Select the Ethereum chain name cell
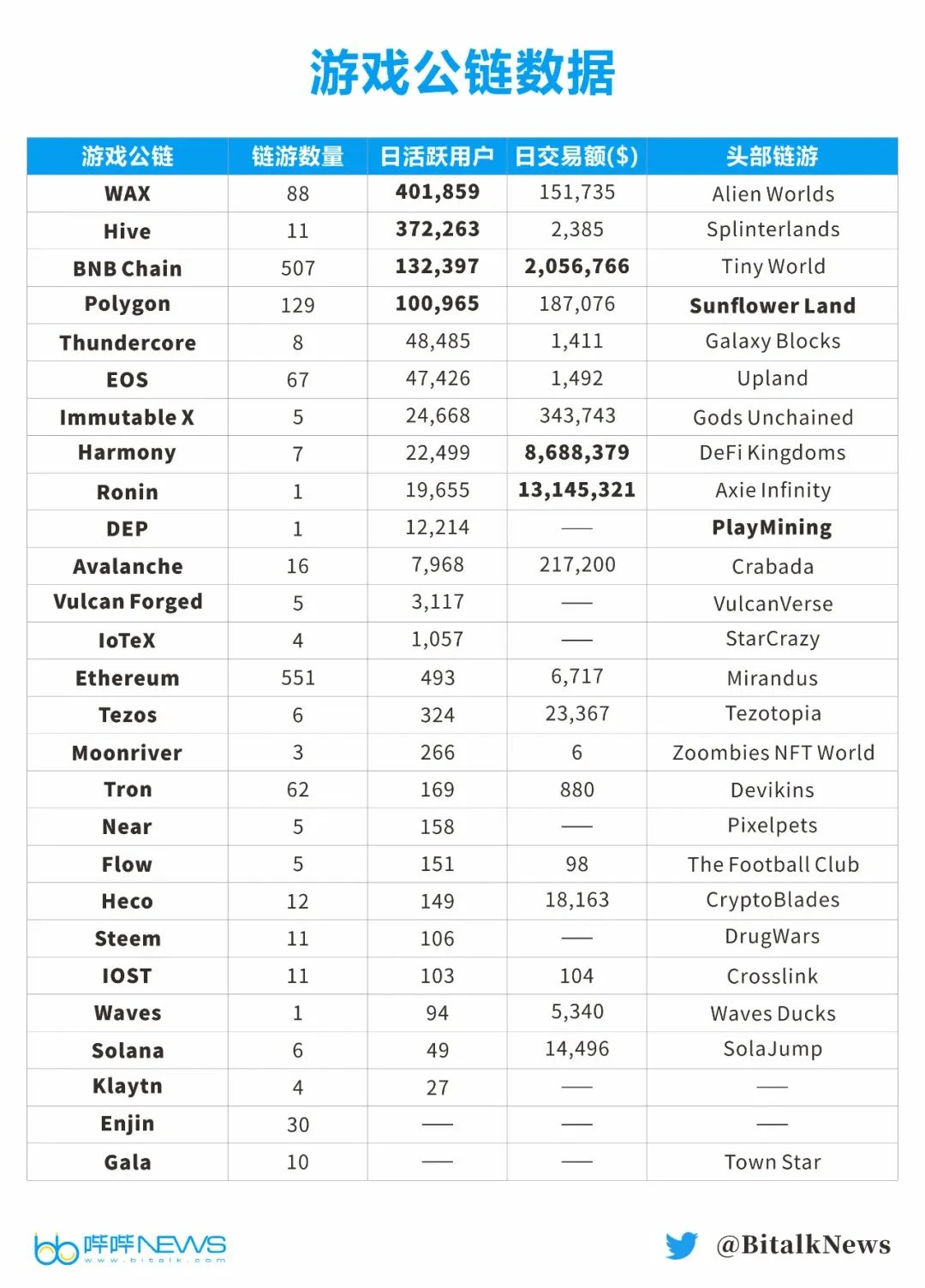The width and height of the screenshot is (925, 1288). pos(128,678)
